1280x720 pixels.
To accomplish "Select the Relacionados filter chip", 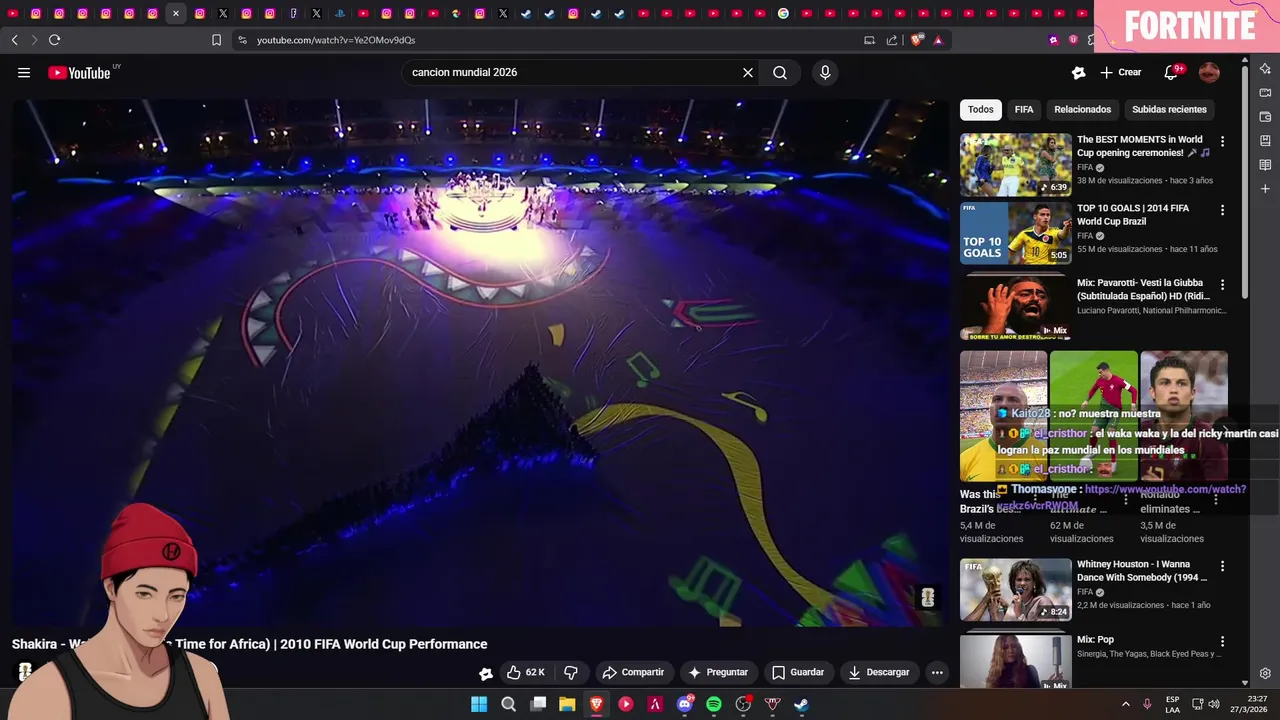I will pos(1082,110).
